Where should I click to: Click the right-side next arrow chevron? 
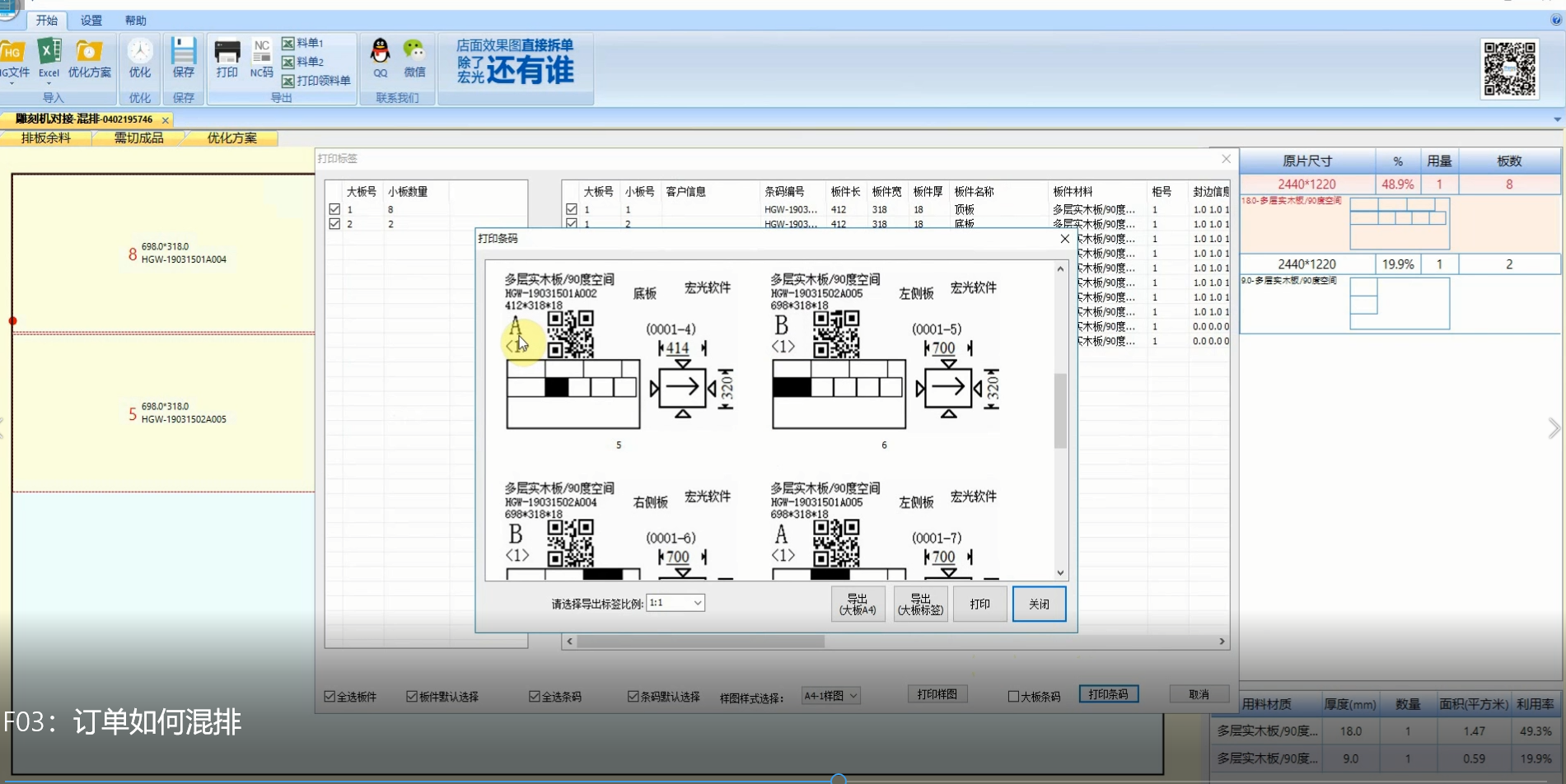click(1554, 428)
